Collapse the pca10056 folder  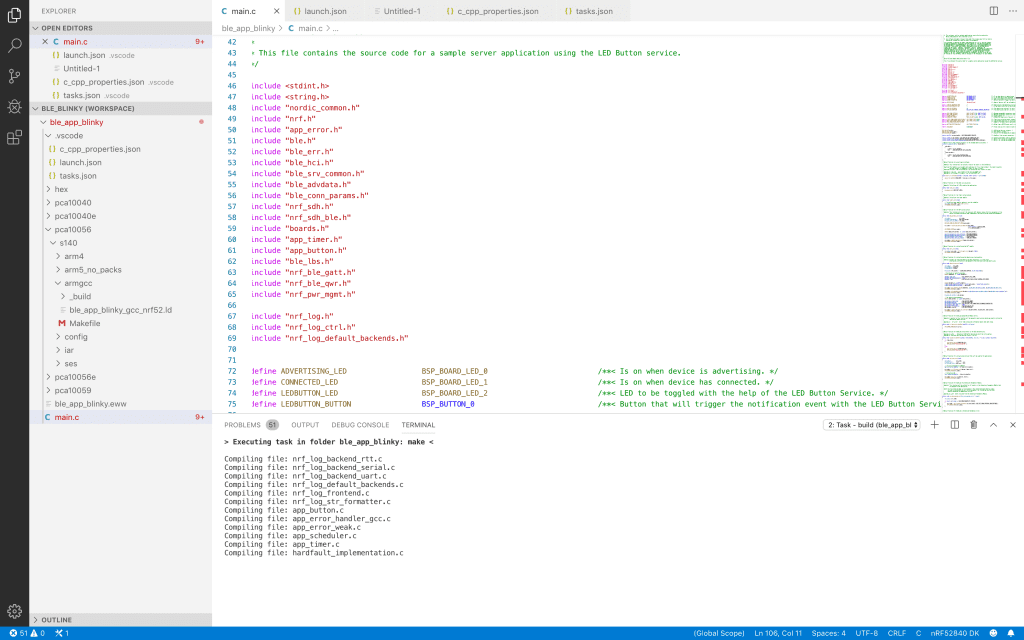point(72,229)
